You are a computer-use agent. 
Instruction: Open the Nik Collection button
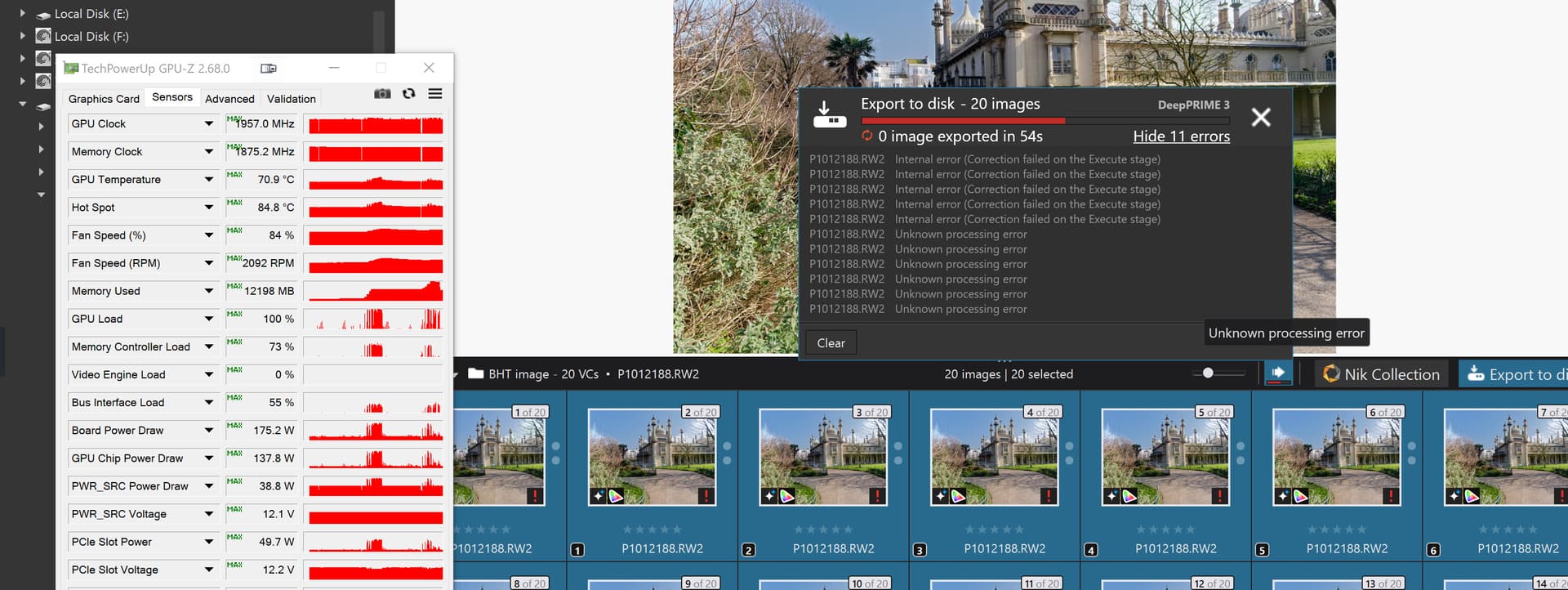pos(1381,374)
